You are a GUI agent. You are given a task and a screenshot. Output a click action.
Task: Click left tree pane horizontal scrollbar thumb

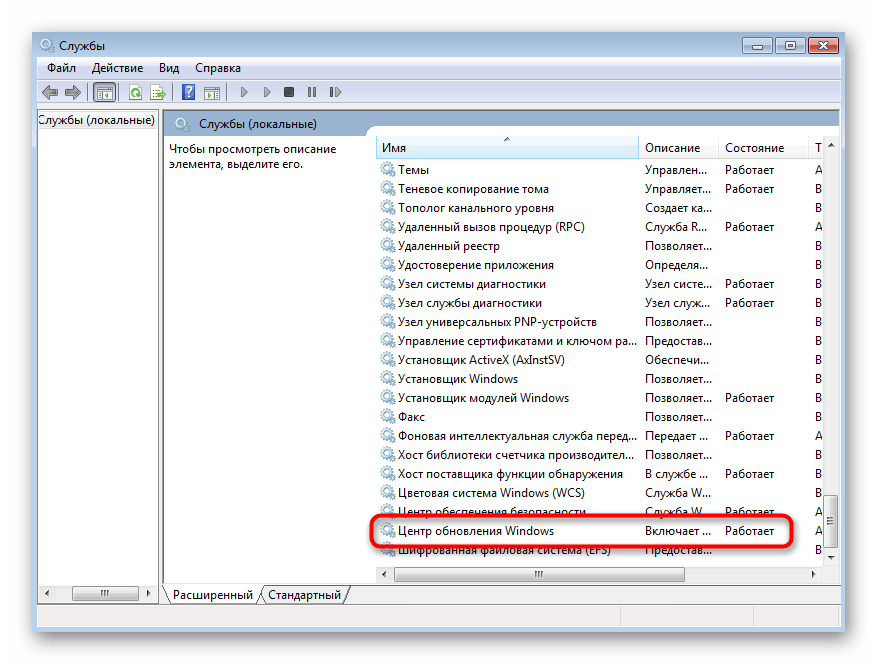coord(105,593)
